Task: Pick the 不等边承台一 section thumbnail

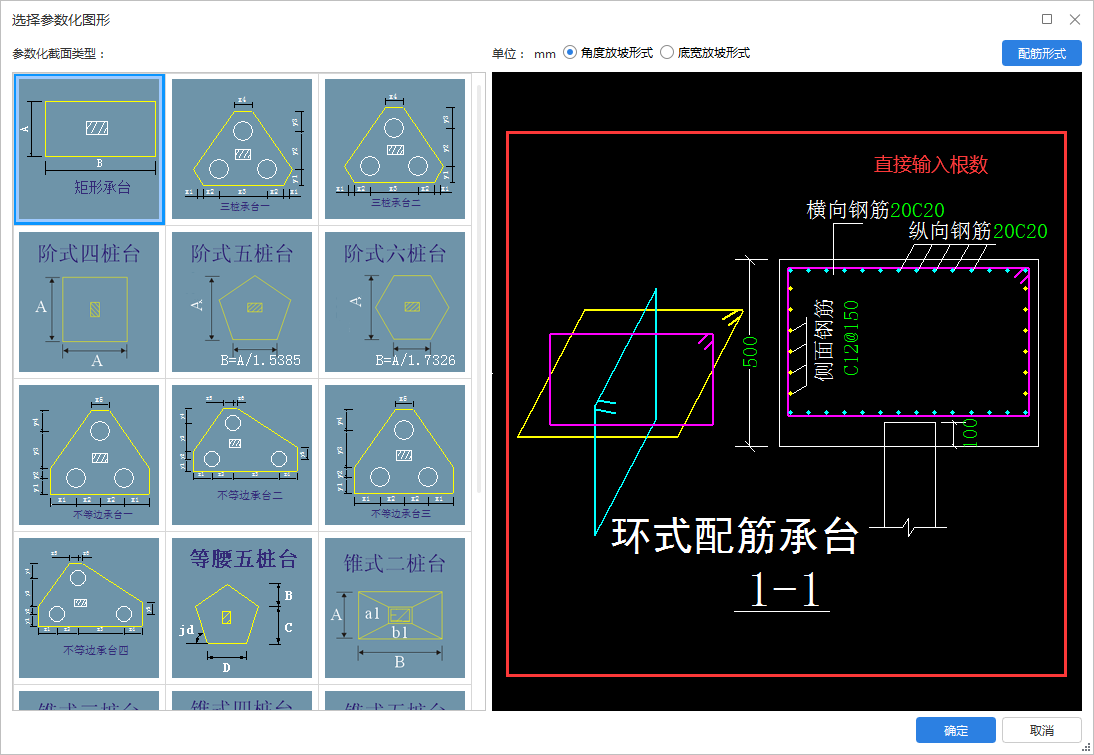Action: (x=89, y=455)
